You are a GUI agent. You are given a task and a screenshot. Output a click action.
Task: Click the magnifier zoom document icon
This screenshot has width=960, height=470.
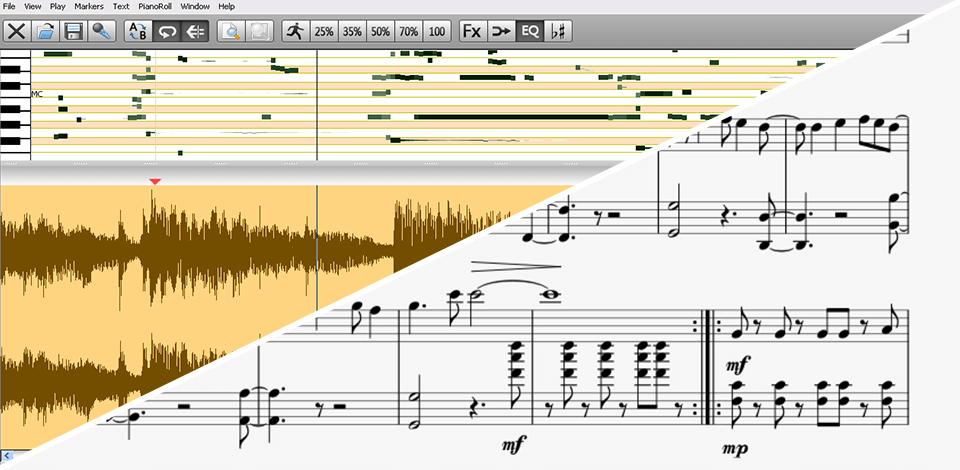point(231,31)
